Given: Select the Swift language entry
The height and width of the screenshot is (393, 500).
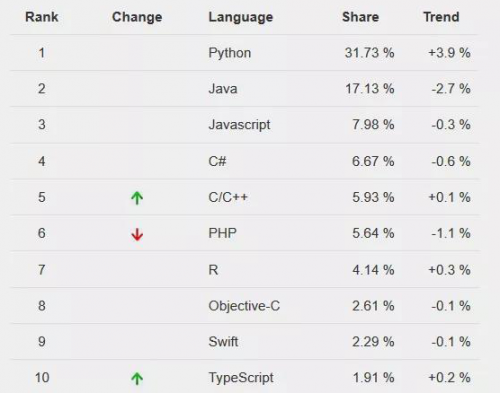Looking at the screenshot, I should (223, 342).
